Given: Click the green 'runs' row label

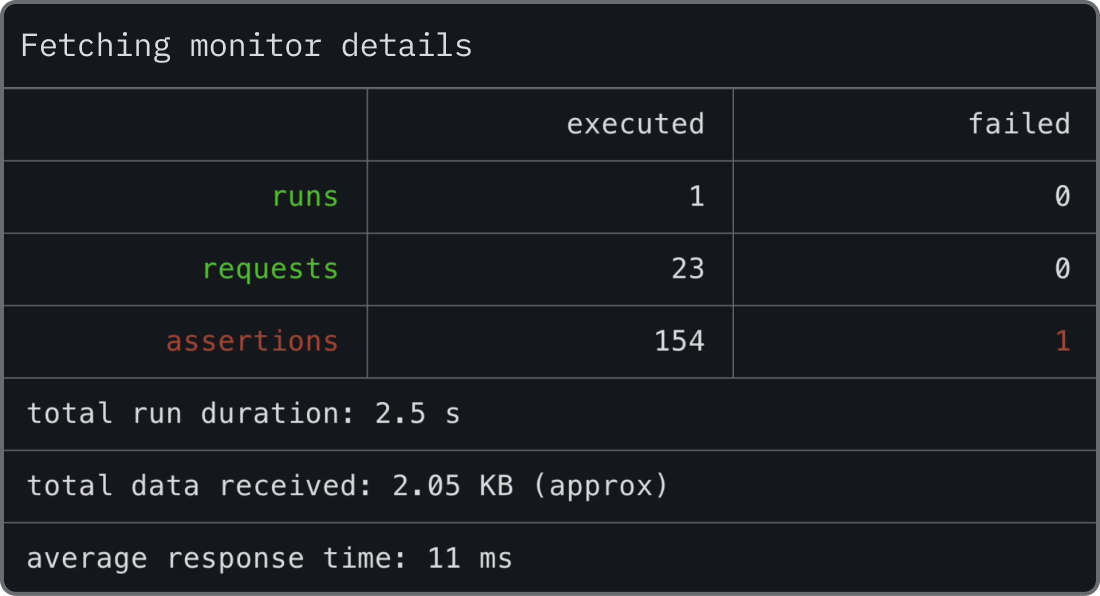Looking at the screenshot, I should (305, 197).
